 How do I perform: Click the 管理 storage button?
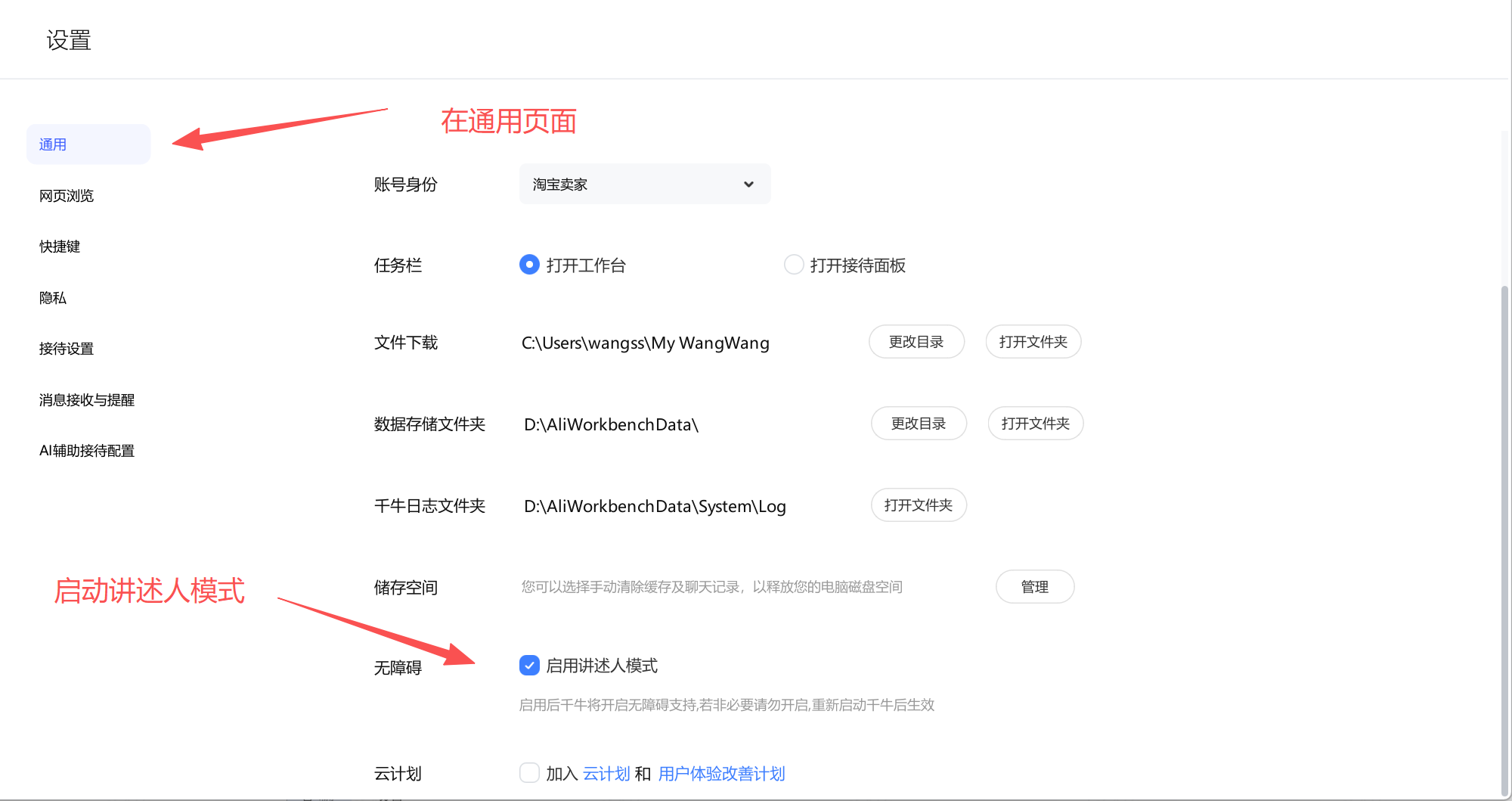tap(1035, 587)
